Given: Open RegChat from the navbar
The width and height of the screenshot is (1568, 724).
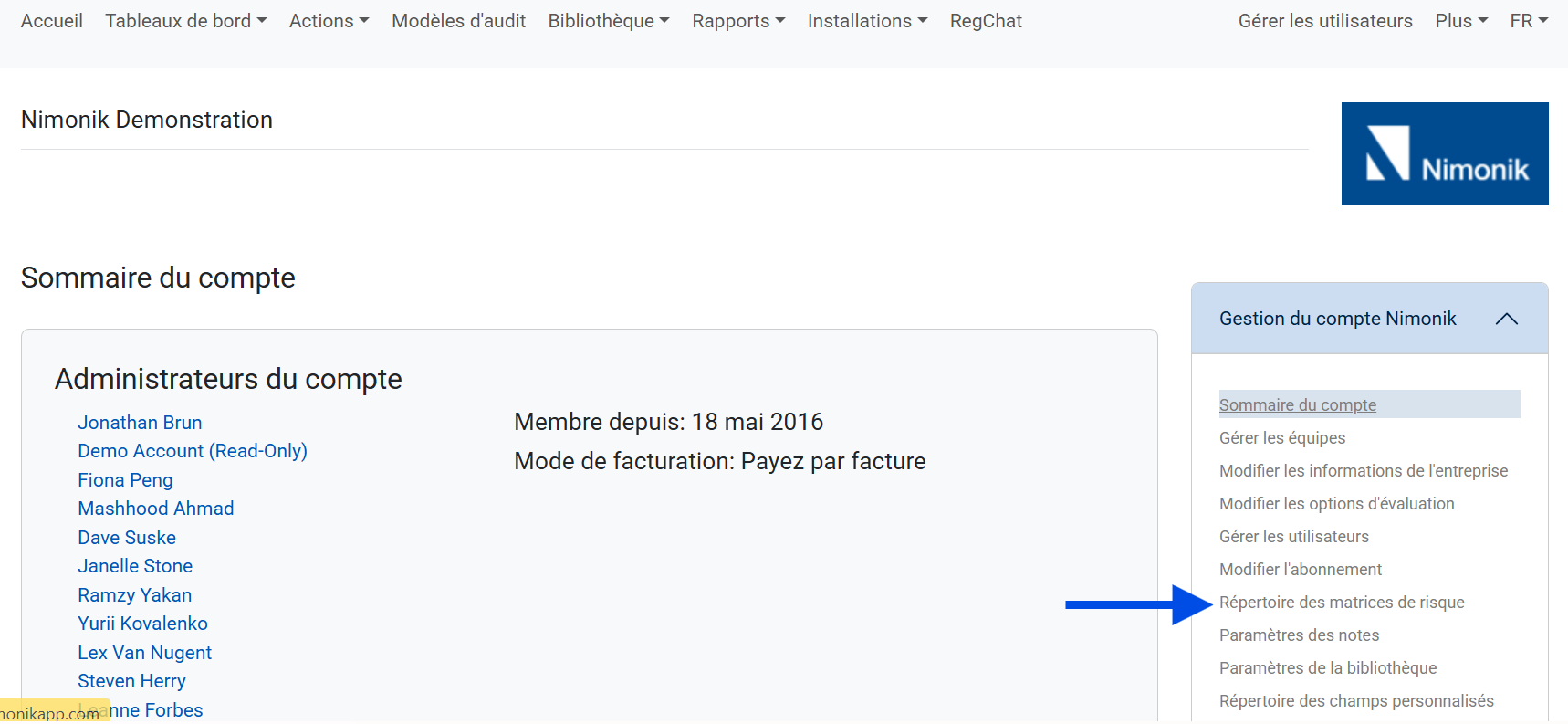Looking at the screenshot, I should pos(986,21).
